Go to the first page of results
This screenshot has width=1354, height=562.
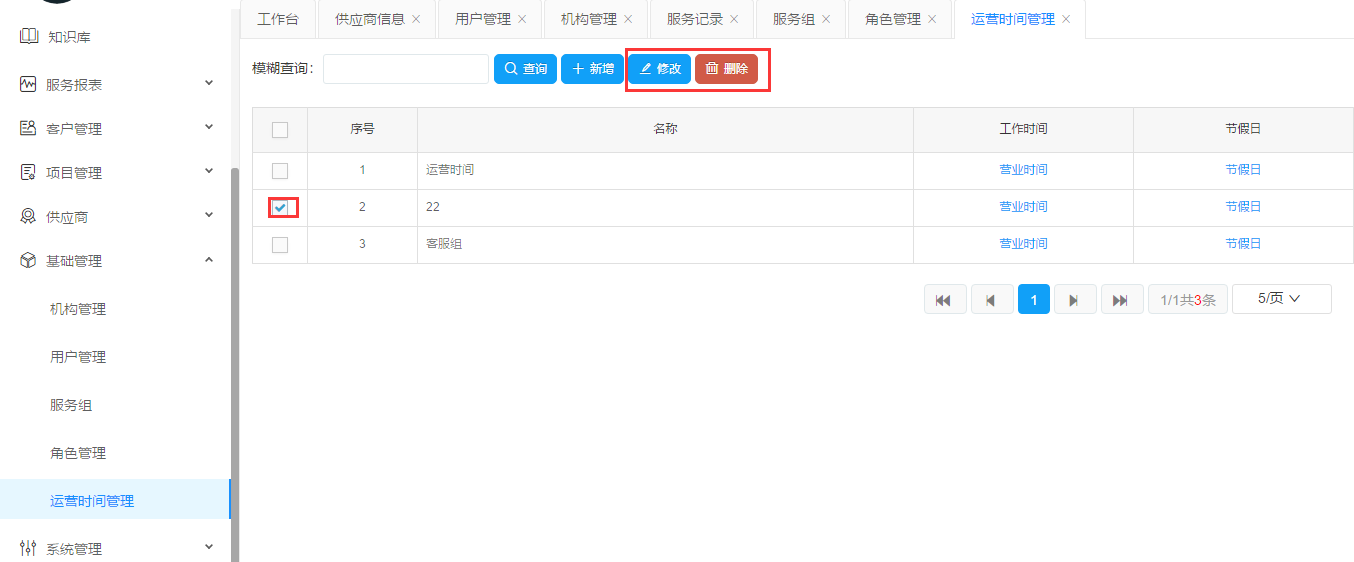pos(944,299)
